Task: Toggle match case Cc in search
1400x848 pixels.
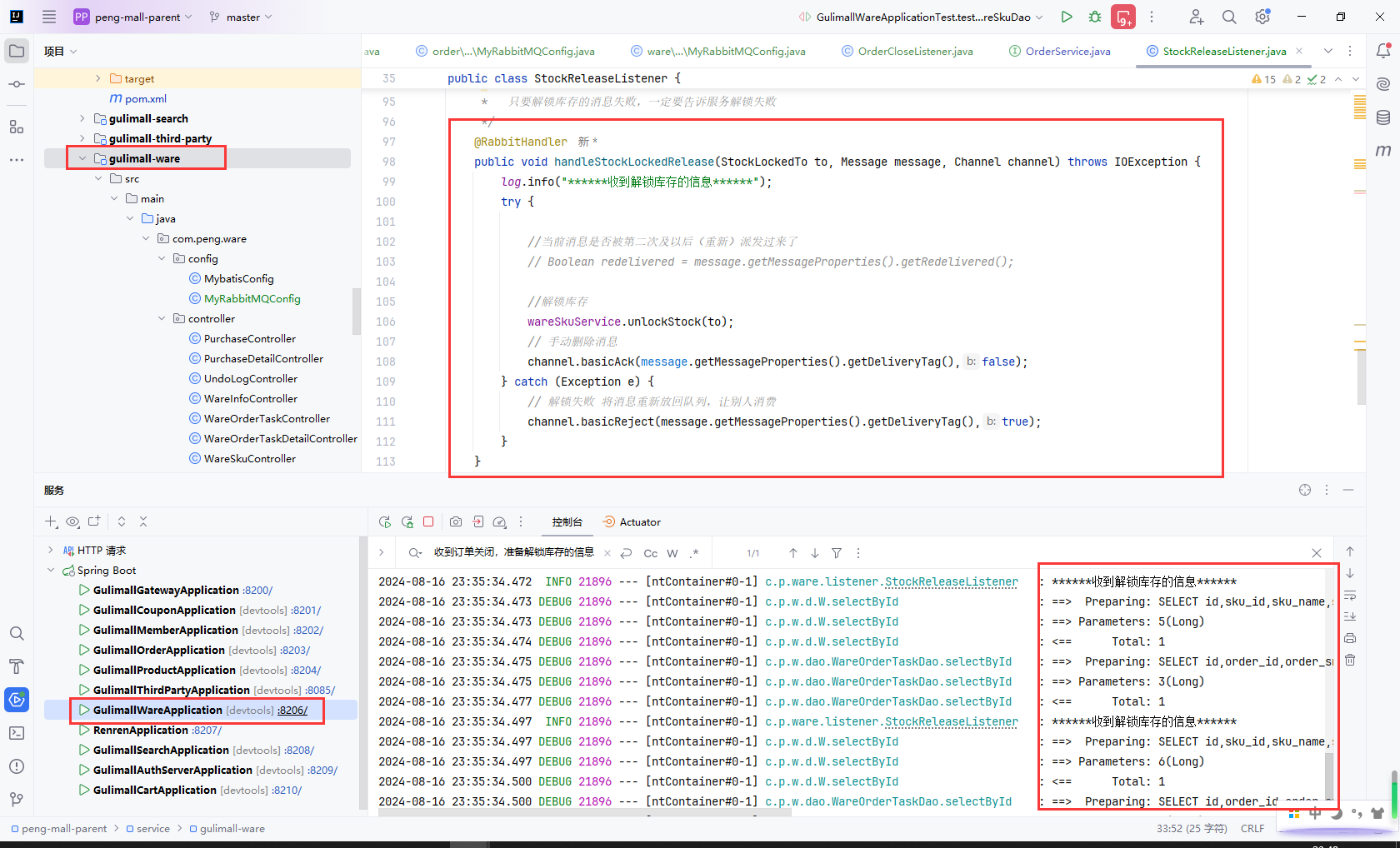Action: tap(651, 553)
